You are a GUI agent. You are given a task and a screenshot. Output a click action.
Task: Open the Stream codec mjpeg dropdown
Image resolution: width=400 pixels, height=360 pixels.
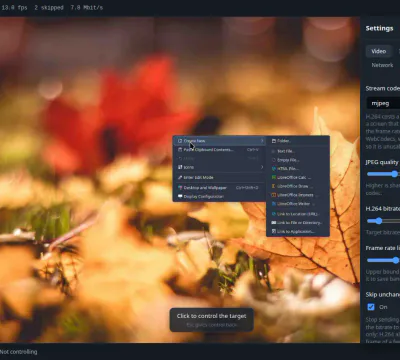coord(383,103)
